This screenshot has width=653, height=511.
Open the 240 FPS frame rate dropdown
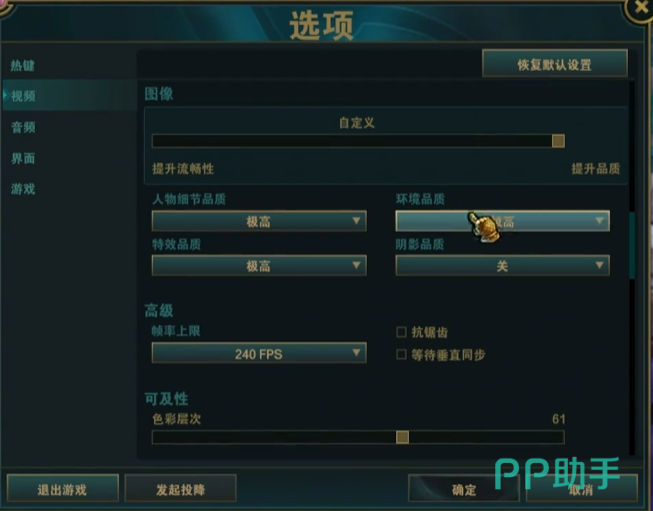[x=259, y=353]
